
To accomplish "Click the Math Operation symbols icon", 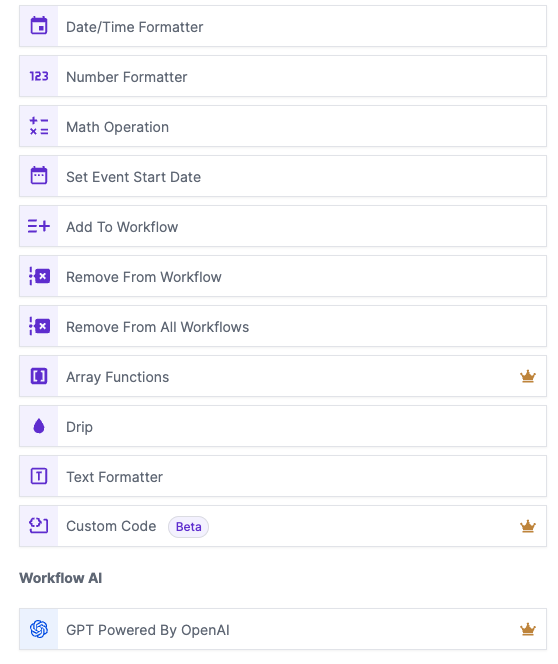I will pyautogui.click(x=39, y=126).
